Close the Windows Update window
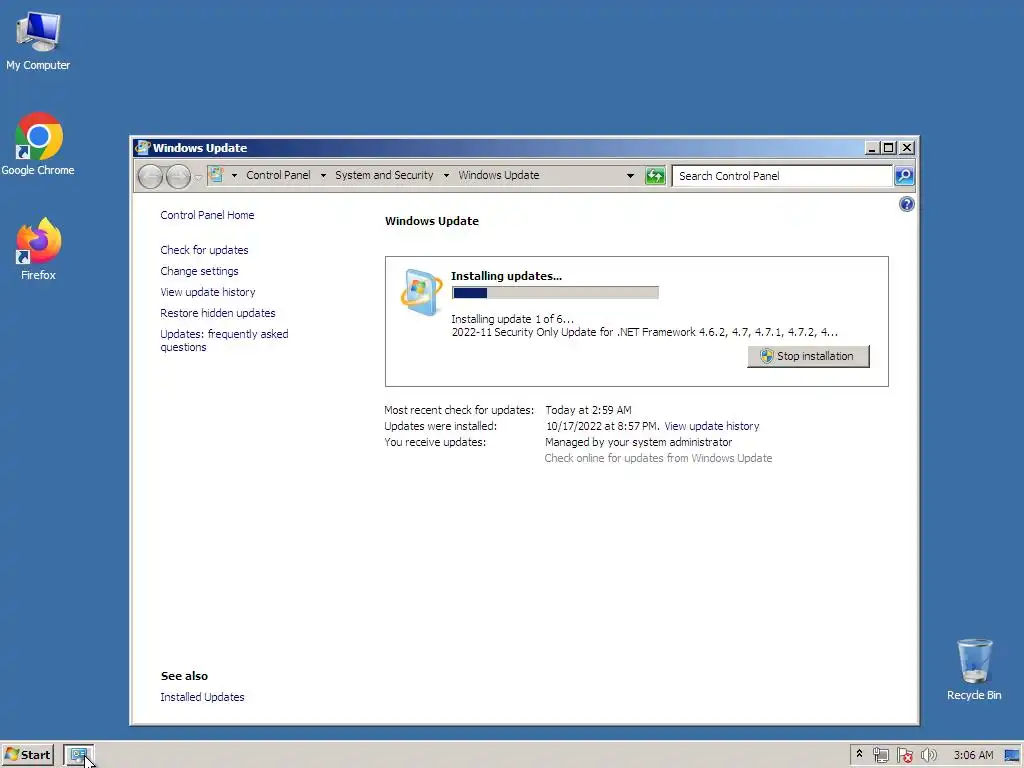Image resolution: width=1024 pixels, height=768 pixels. coord(907,148)
